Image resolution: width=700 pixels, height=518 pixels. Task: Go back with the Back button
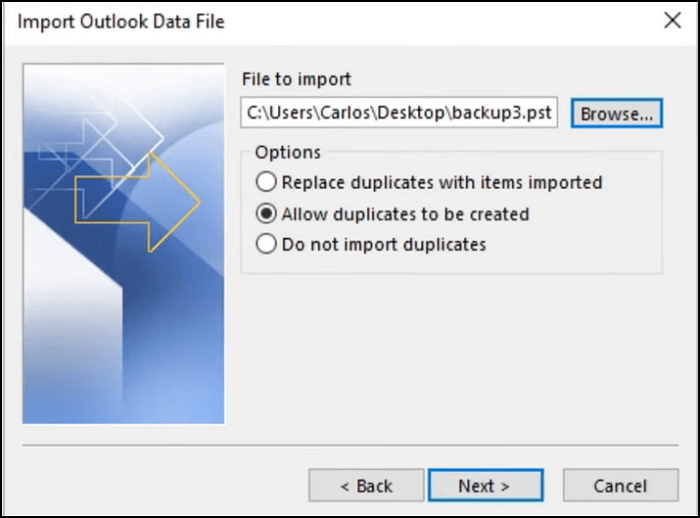(x=366, y=486)
